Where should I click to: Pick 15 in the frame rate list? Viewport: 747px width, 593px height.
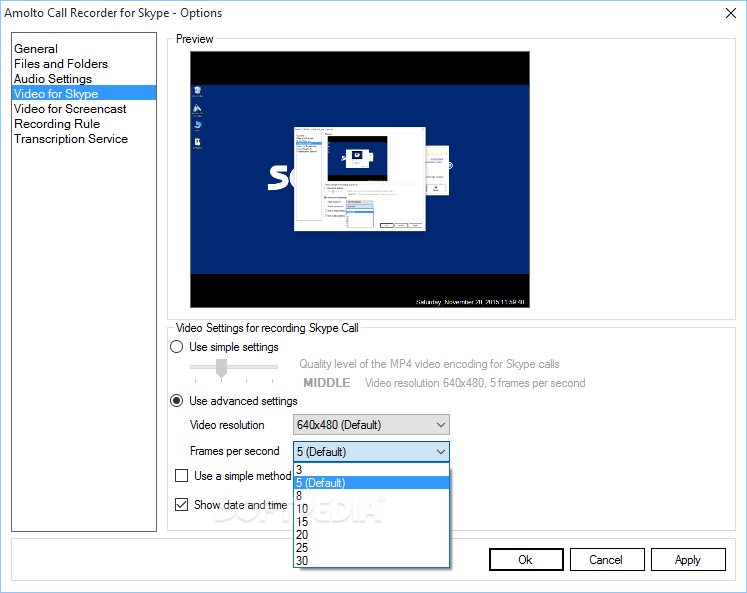371,522
